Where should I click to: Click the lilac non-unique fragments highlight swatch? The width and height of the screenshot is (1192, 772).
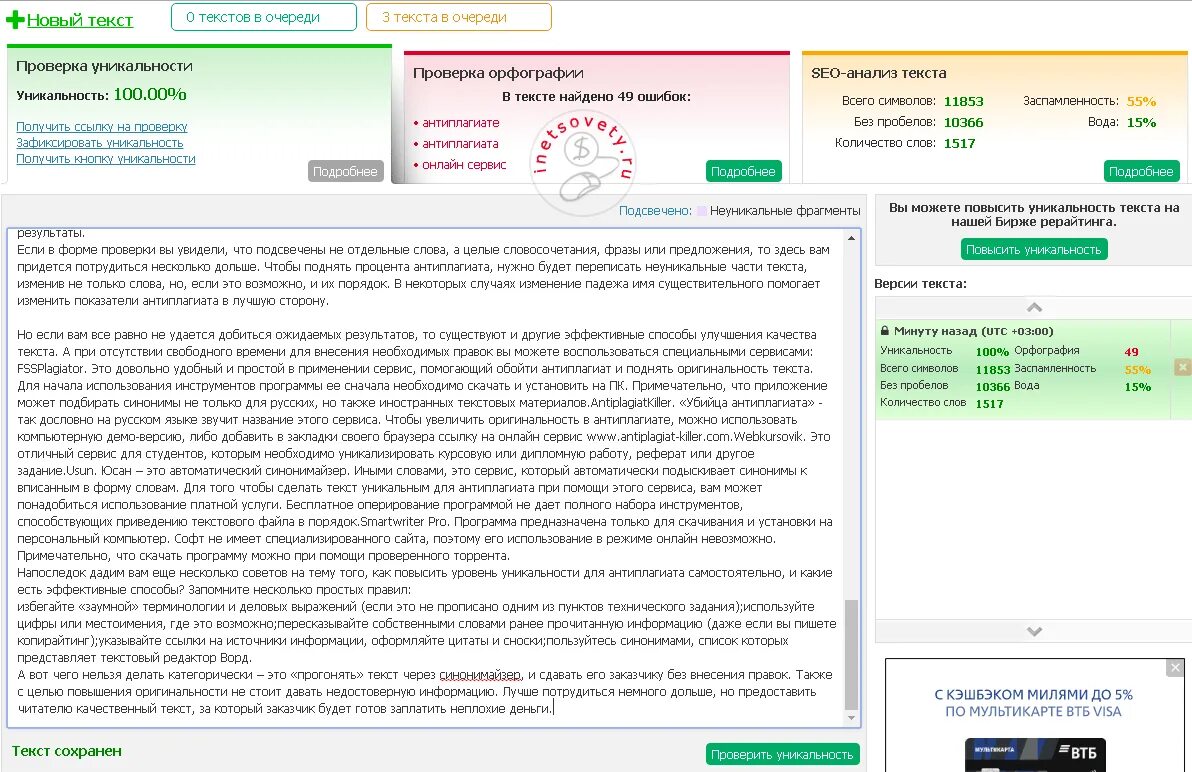[x=702, y=210]
